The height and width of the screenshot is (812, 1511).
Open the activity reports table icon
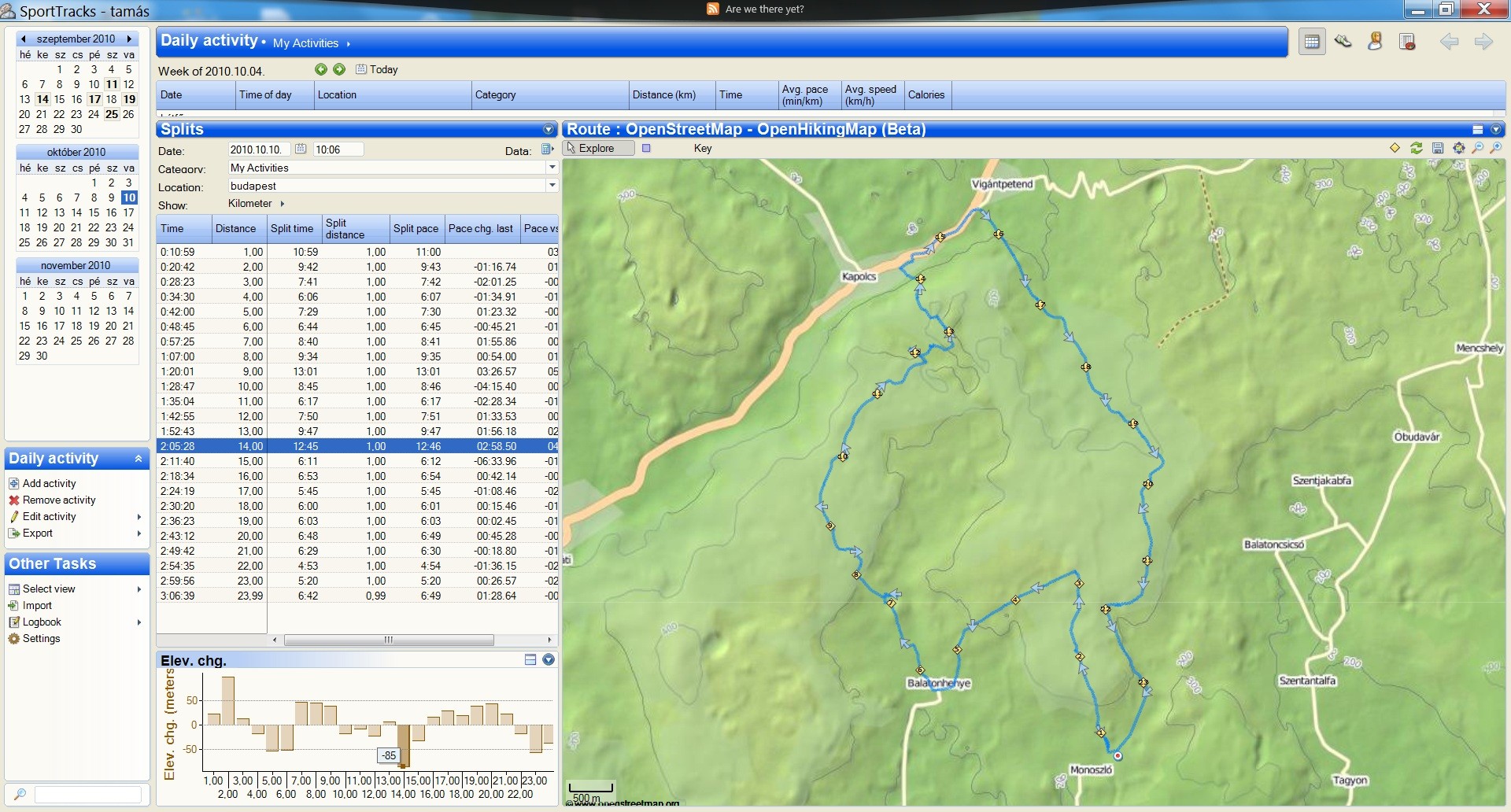pos(1407,42)
